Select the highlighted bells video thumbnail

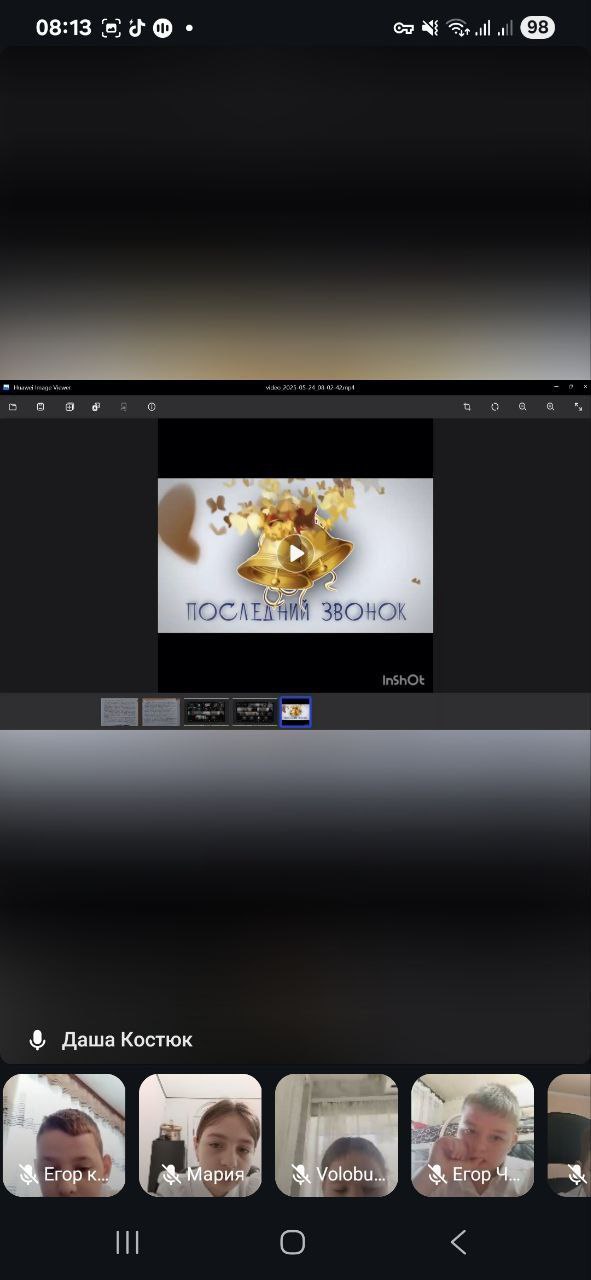click(296, 712)
